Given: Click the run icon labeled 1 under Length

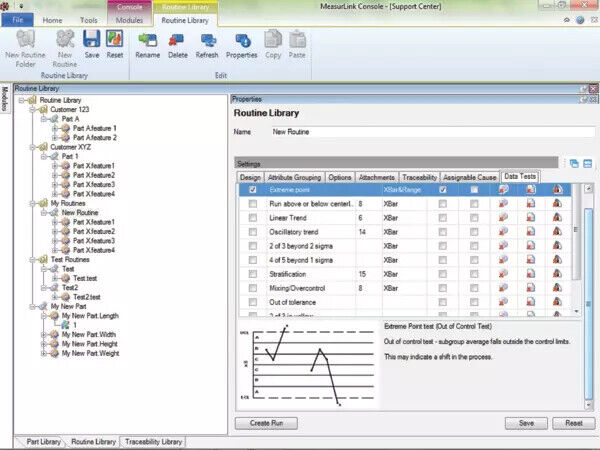Looking at the screenshot, I should 65,325.
